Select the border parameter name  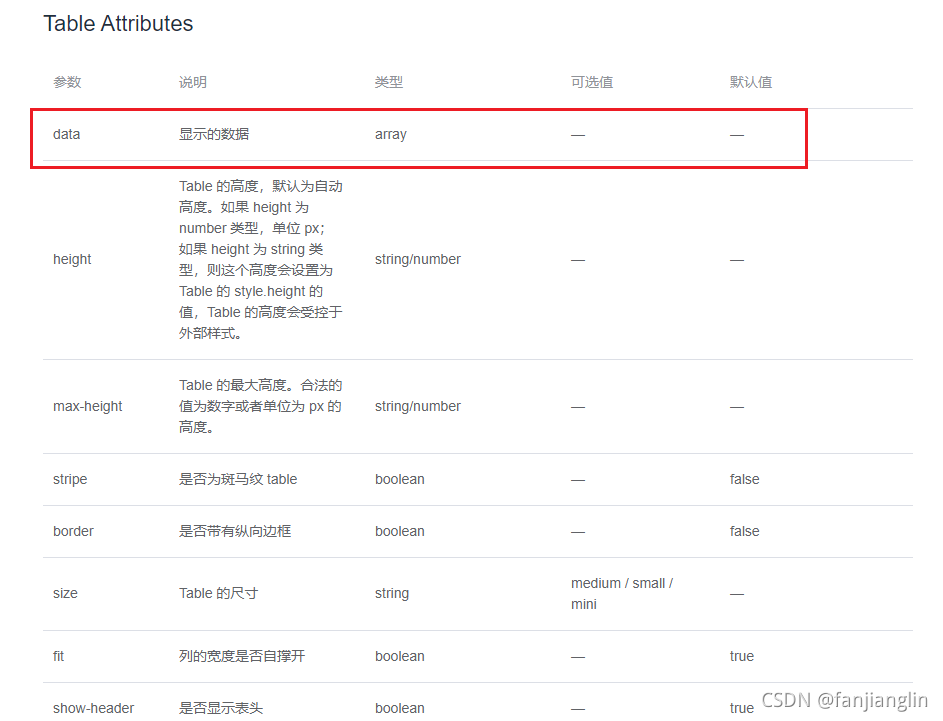pyautogui.click(x=73, y=531)
